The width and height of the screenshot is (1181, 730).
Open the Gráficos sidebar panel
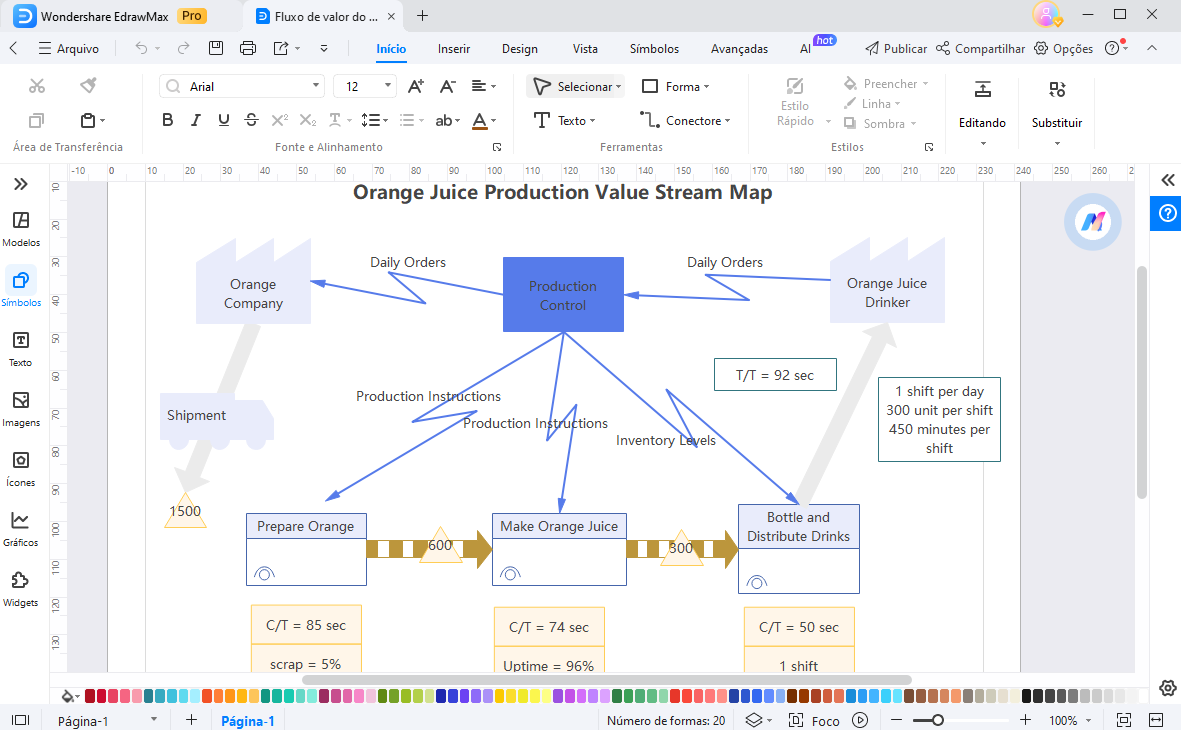click(20, 527)
